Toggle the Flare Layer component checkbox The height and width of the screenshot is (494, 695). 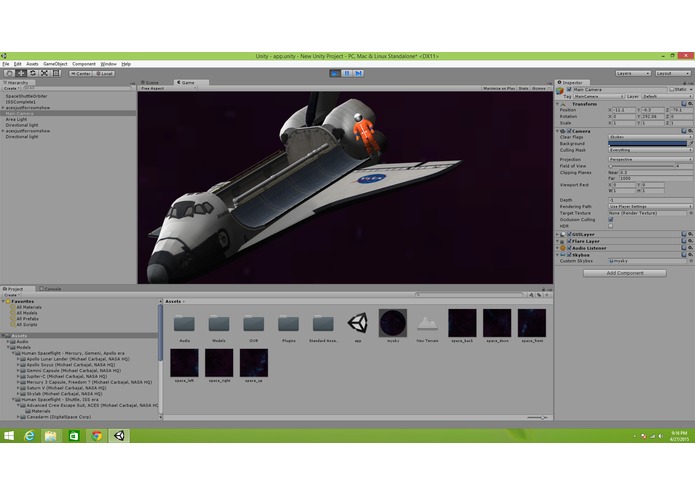tap(569, 241)
